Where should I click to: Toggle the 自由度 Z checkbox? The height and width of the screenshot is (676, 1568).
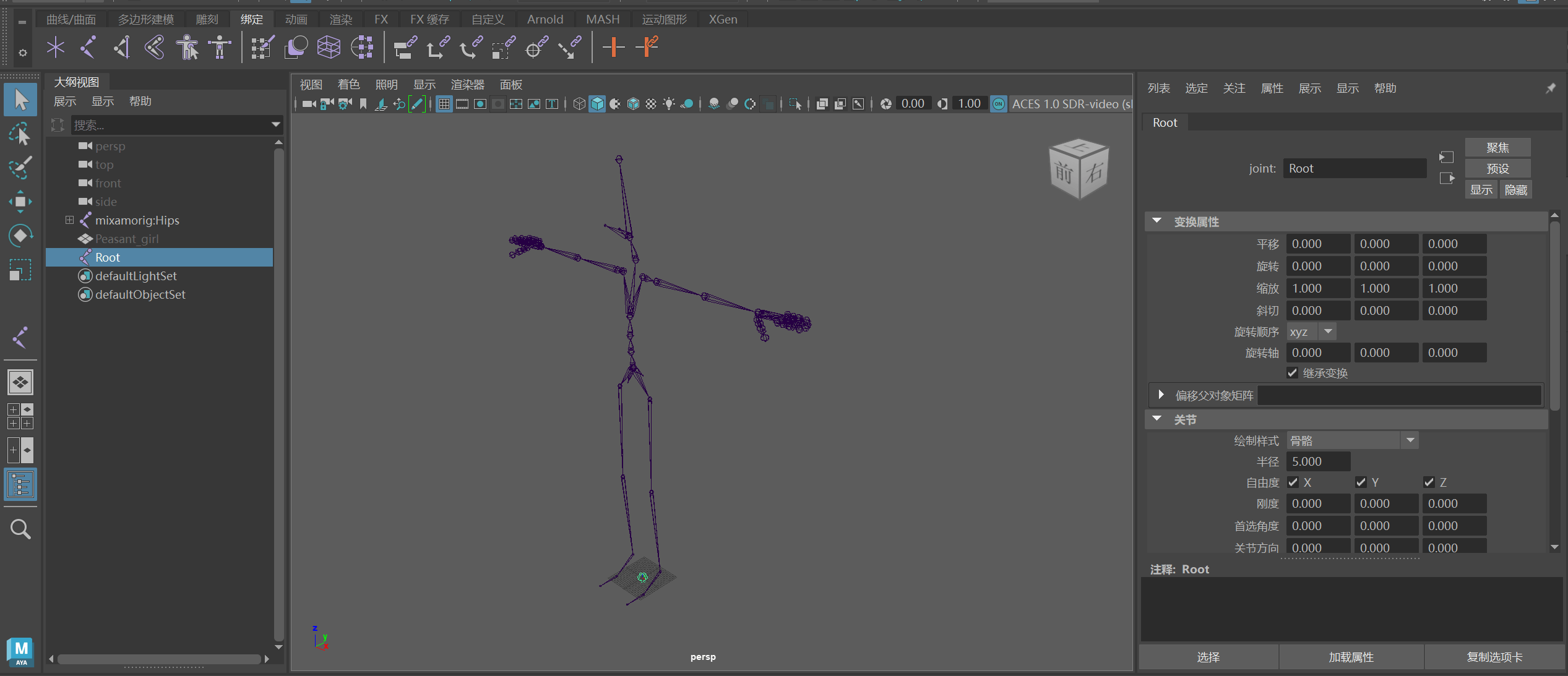coord(1429,482)
